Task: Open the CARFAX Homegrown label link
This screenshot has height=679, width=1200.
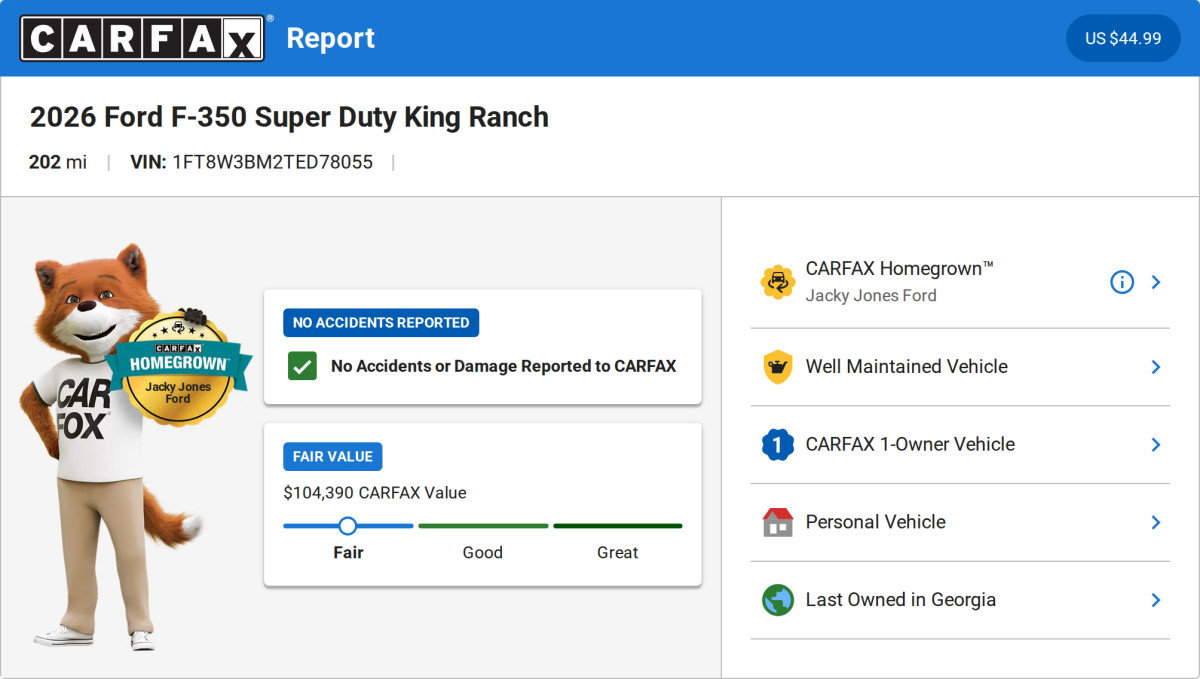Action: click(x=900, y=269)
